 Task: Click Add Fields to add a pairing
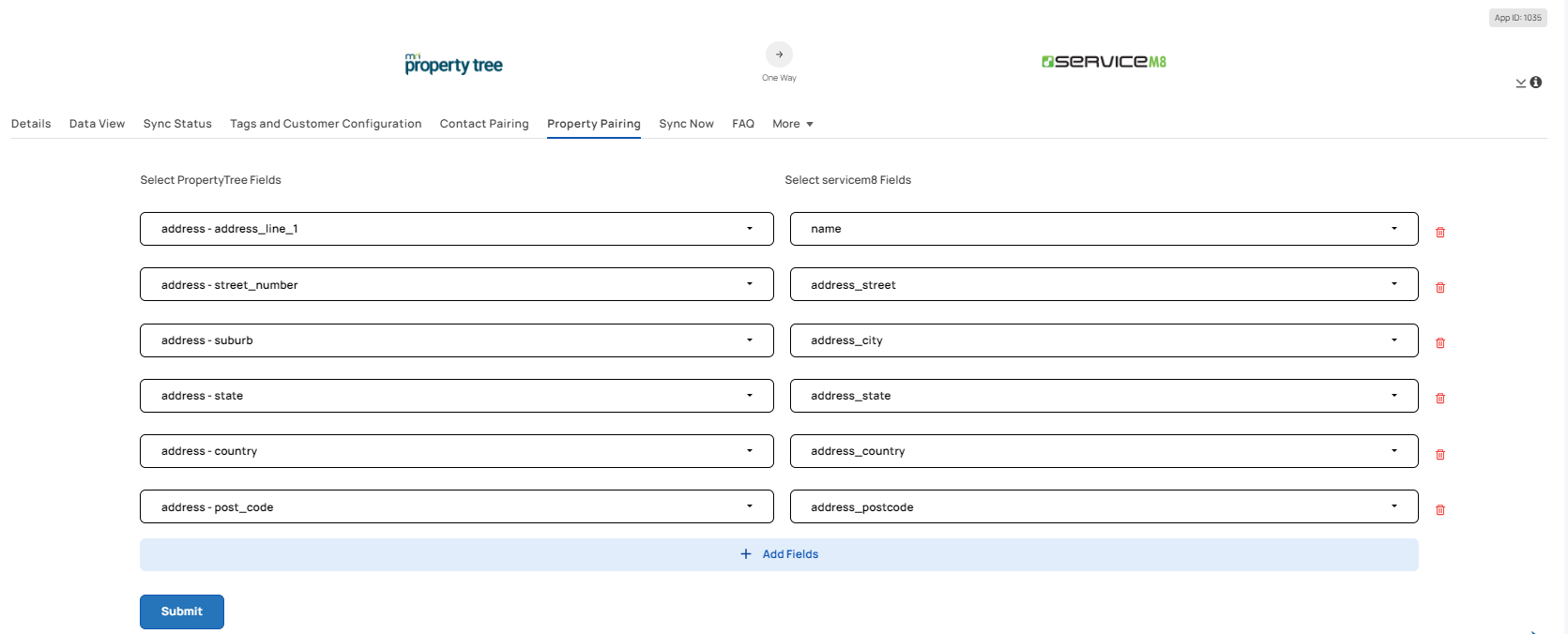point(779,554)
